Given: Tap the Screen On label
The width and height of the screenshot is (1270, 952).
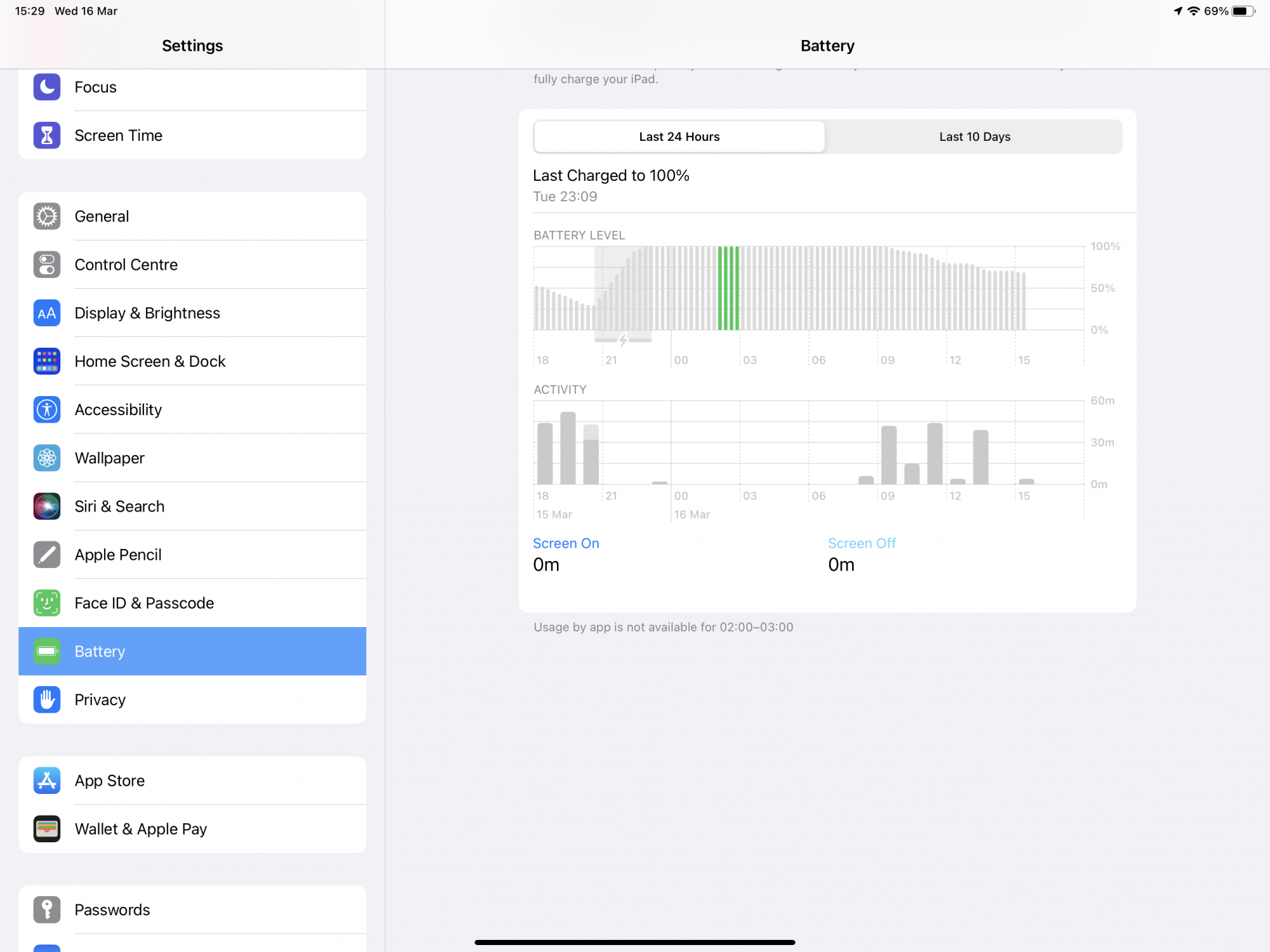Looking at the screenshot, I should point(566,543).
